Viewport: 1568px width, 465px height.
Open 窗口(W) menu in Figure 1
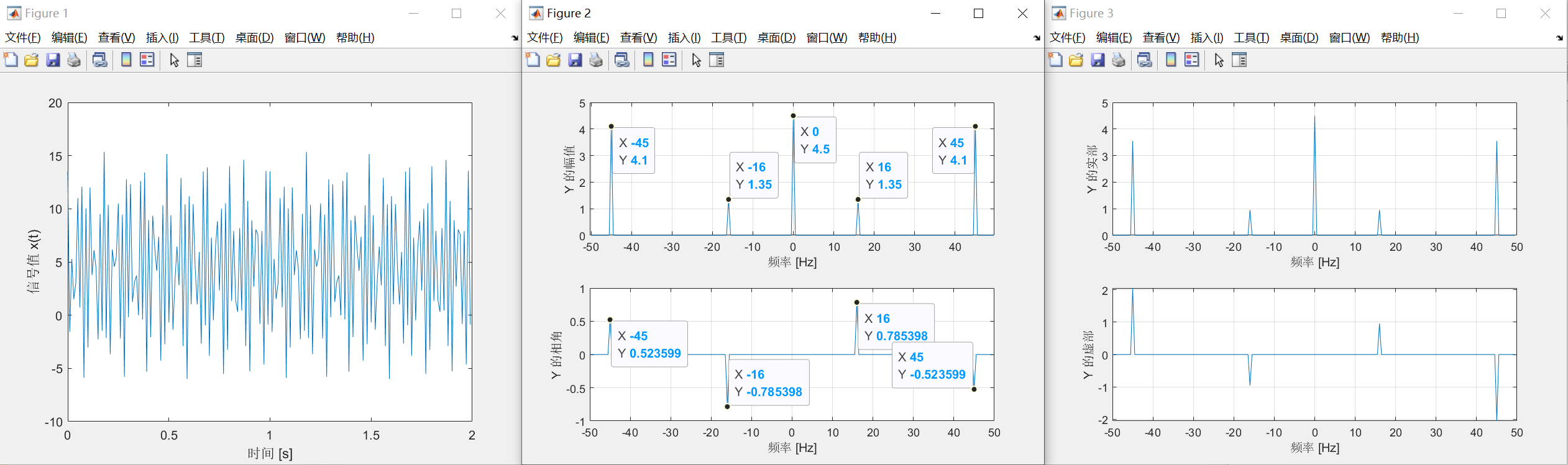(x=305, y=37)
